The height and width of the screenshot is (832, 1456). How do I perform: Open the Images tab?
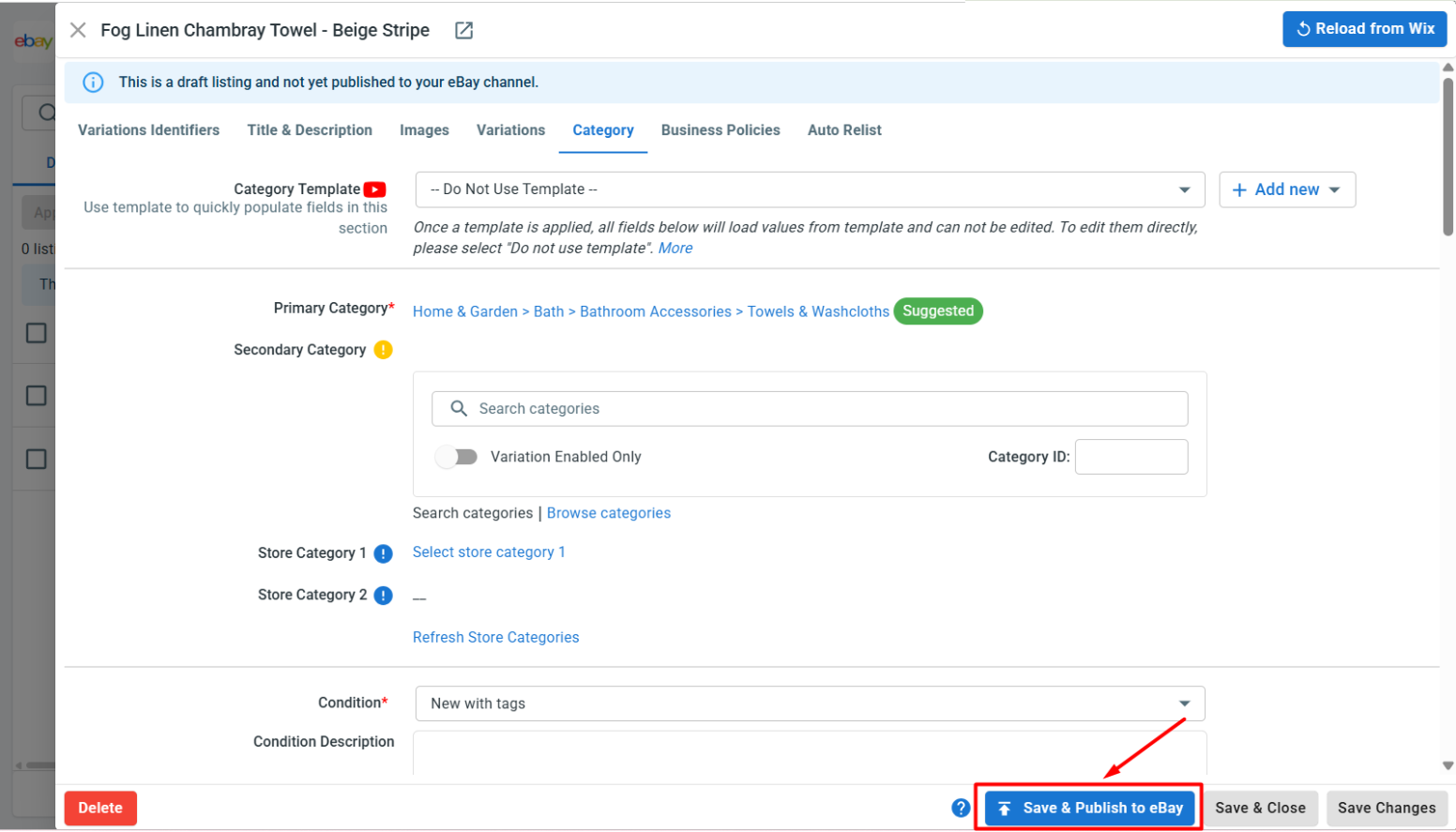424,130
